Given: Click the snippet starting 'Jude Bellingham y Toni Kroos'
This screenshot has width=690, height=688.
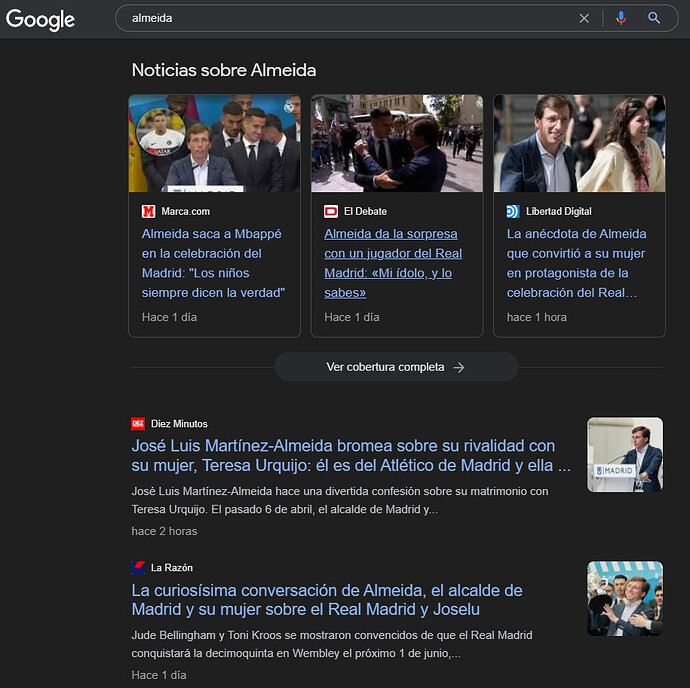Looking at the screenshot, I should click(x=332, y=644).
